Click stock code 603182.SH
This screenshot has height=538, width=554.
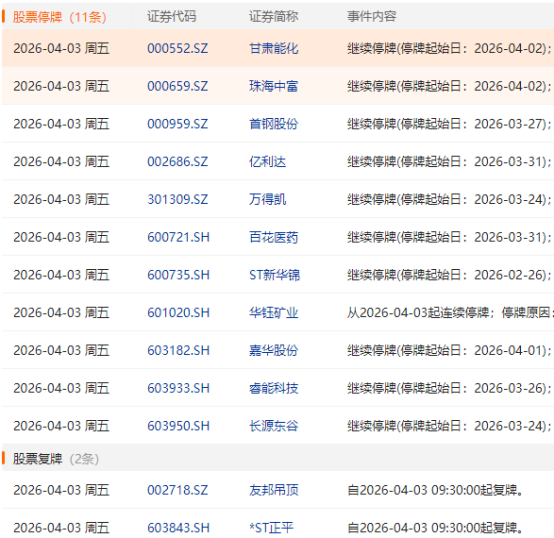[178, 351]
